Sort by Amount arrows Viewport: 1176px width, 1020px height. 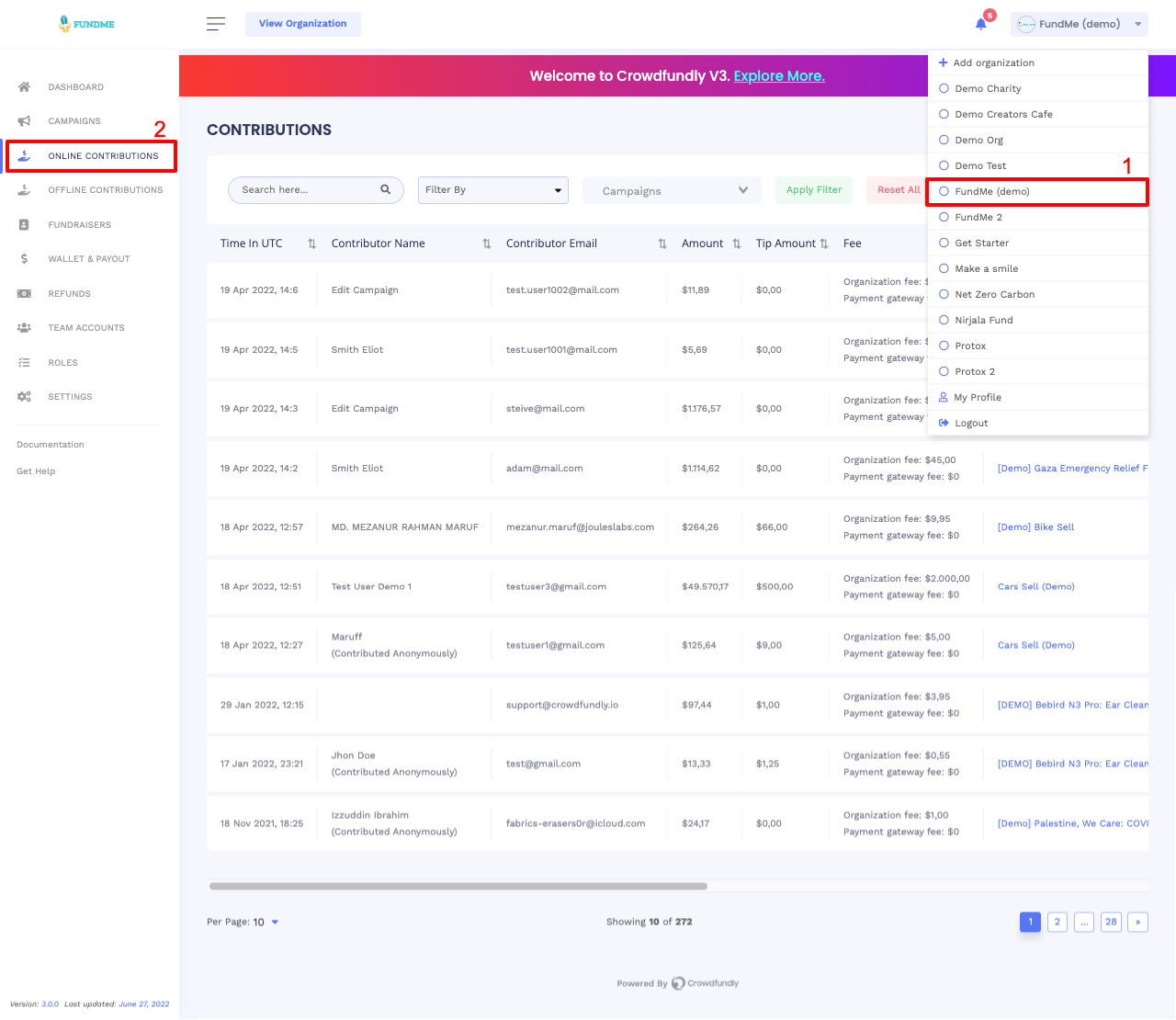737,244
